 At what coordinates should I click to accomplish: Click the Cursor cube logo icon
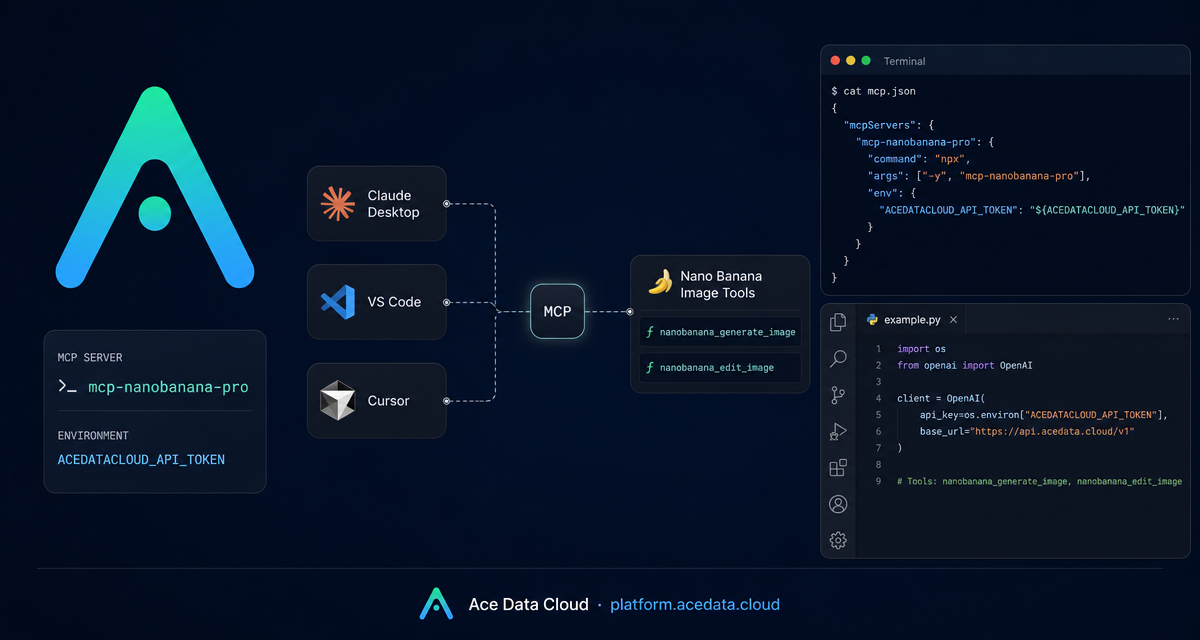[338, 400]
